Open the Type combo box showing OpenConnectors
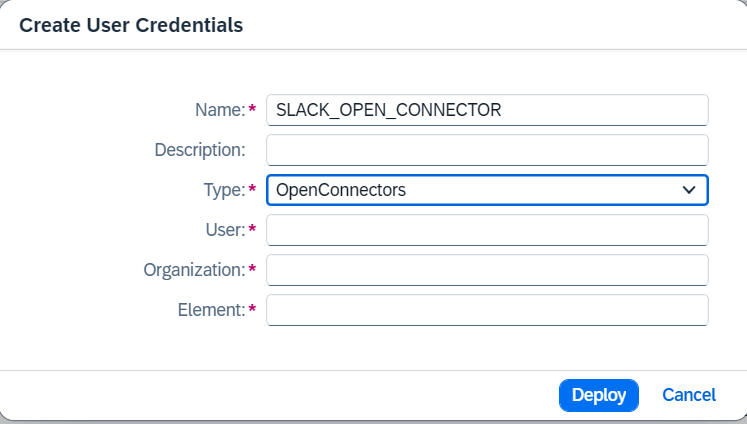 (x=470, y=190)
